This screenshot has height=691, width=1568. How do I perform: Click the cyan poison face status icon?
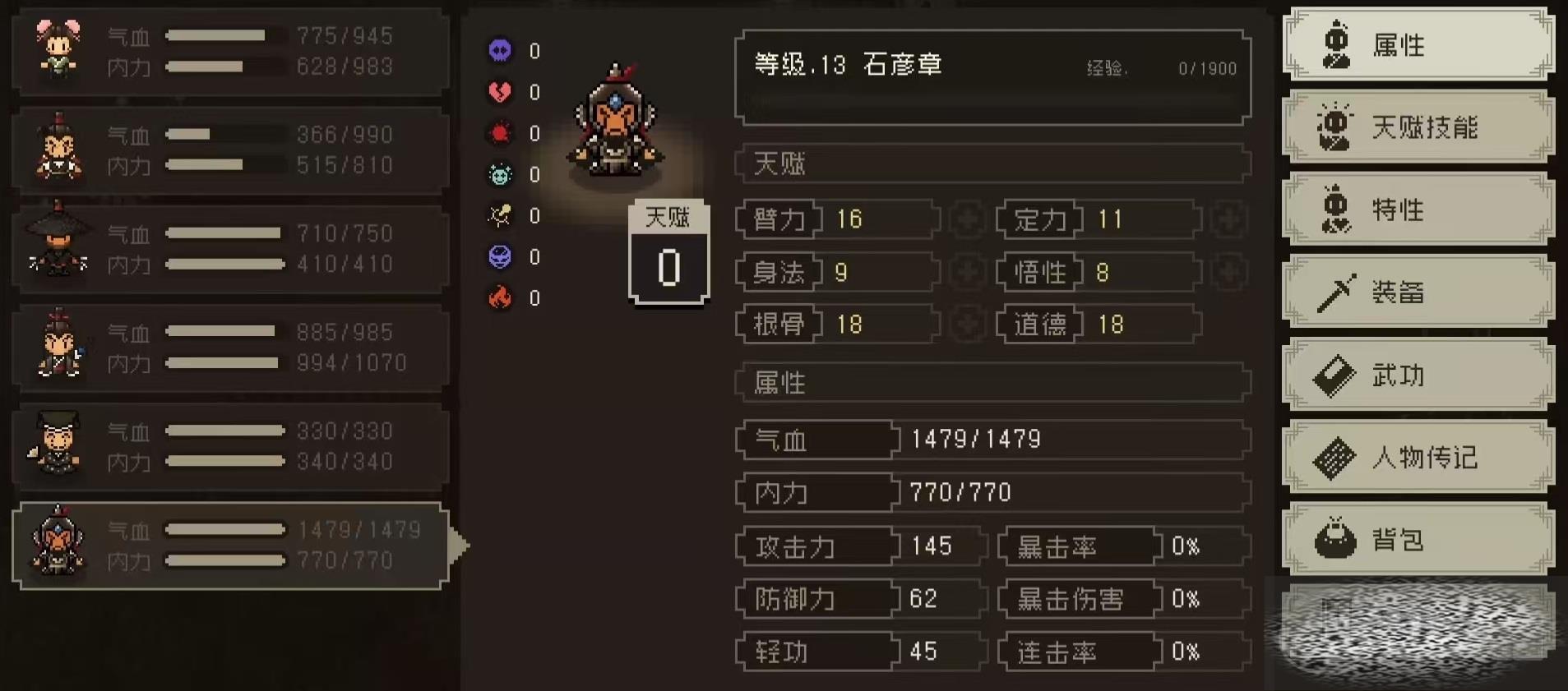pyautogui.click(x=500, y=174)
